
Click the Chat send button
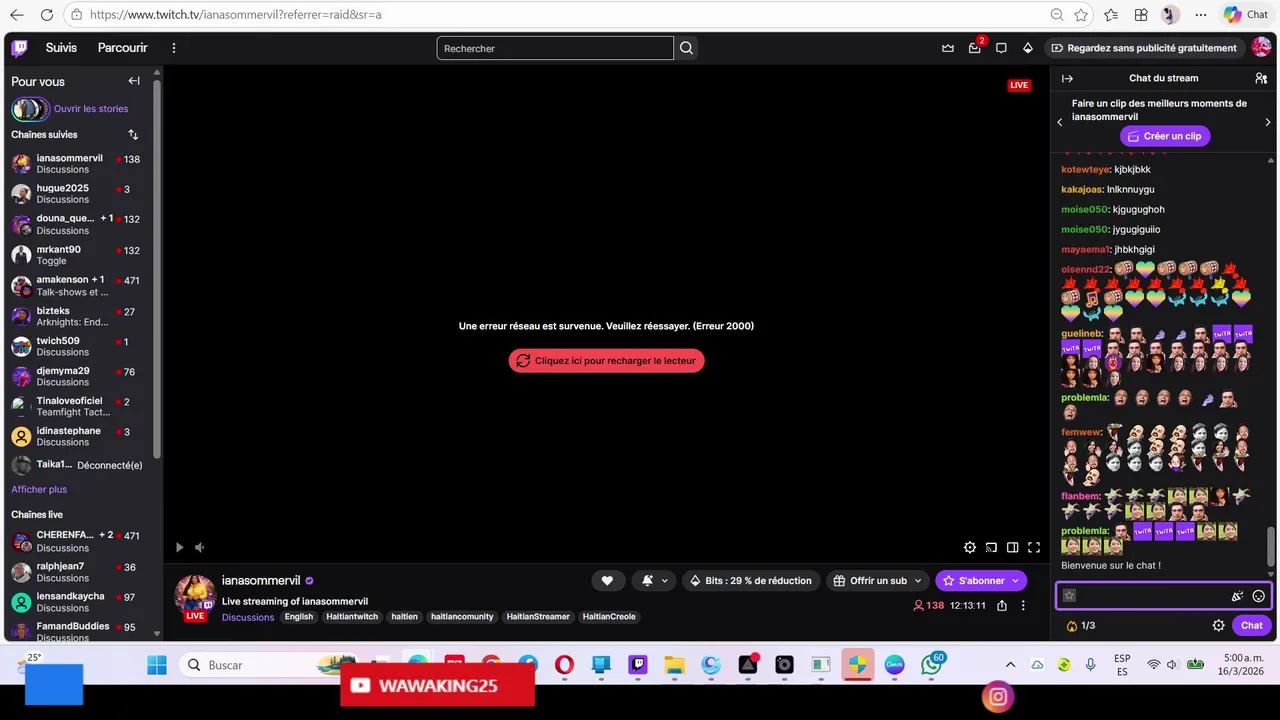tap(1252, 625)
